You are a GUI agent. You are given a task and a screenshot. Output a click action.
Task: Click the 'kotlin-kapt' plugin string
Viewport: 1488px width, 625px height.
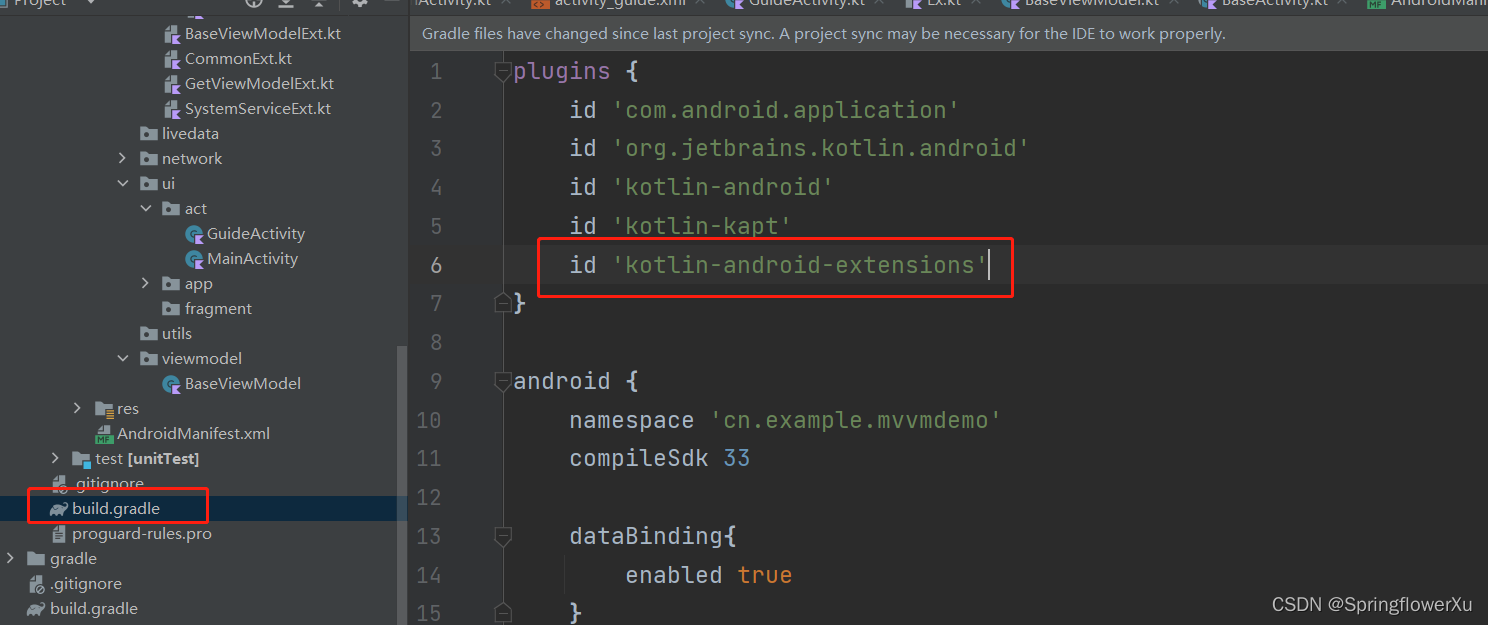pyautogui.click(x=702, y=226)
